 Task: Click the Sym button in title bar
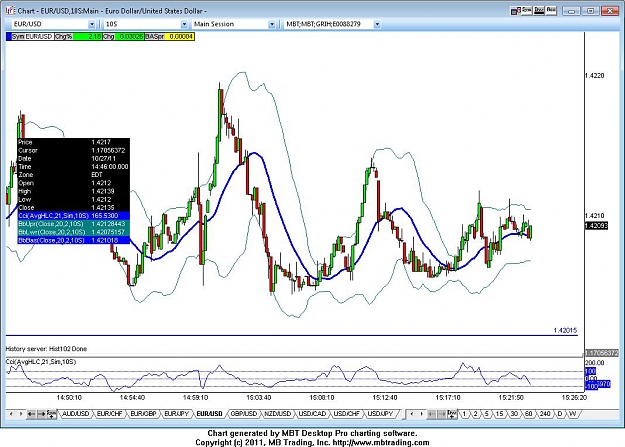coord(527,11)
